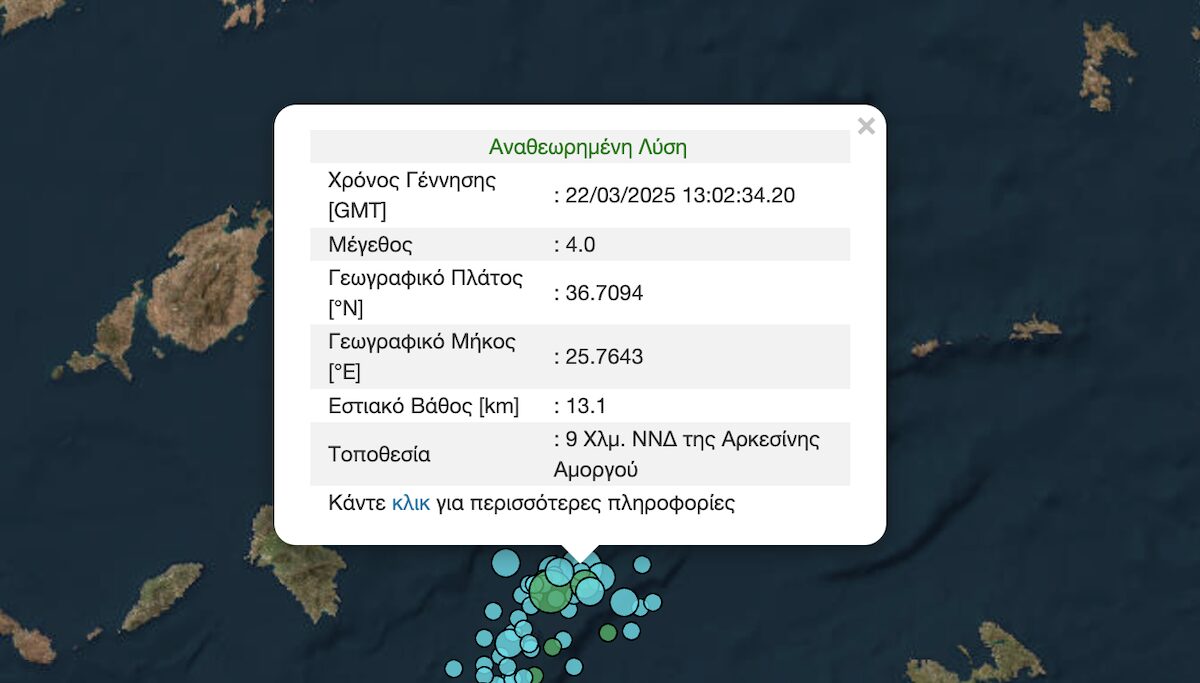The image size is (1200, 683).
Task: Select the small isolated green marker right of cluster
Action: point(608,632)
